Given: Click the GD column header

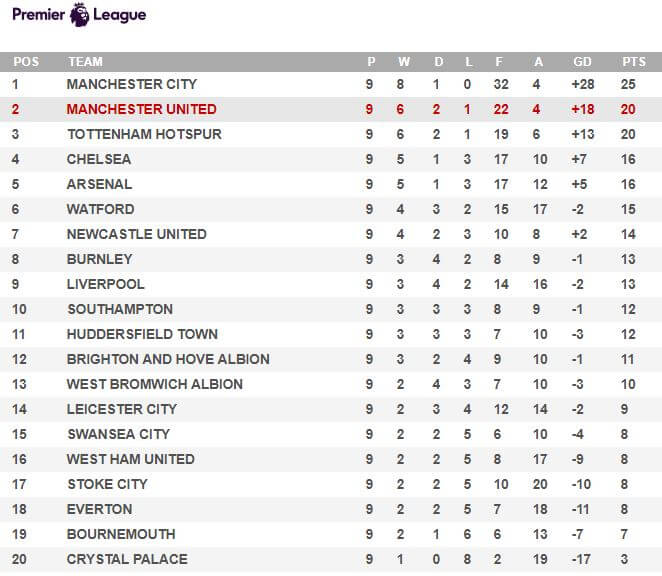Looking at the screenshot, I should tap(582, 62).
